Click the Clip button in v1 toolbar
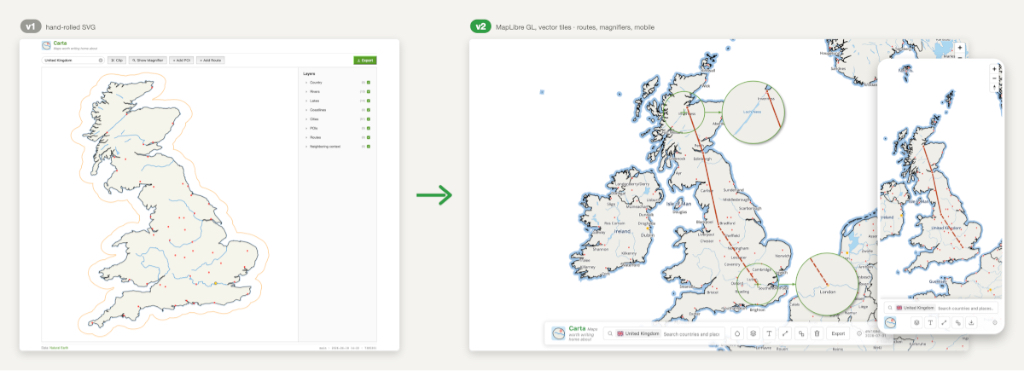The width and height of the screenshot is (1024, 371). click(x=116, y=60)
